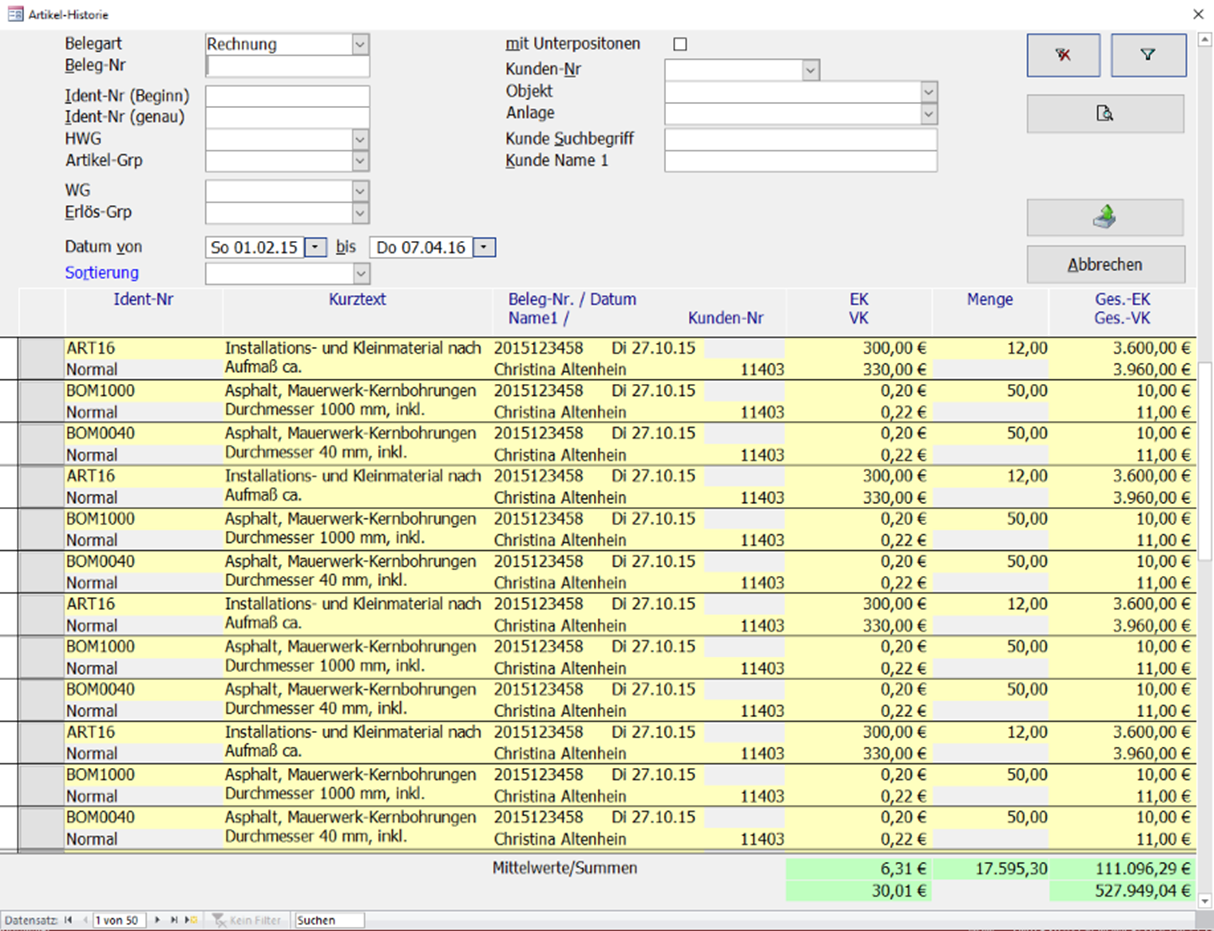
Task: Expand the 'bis' date picker dropdown
Action: tap(484, 247)
